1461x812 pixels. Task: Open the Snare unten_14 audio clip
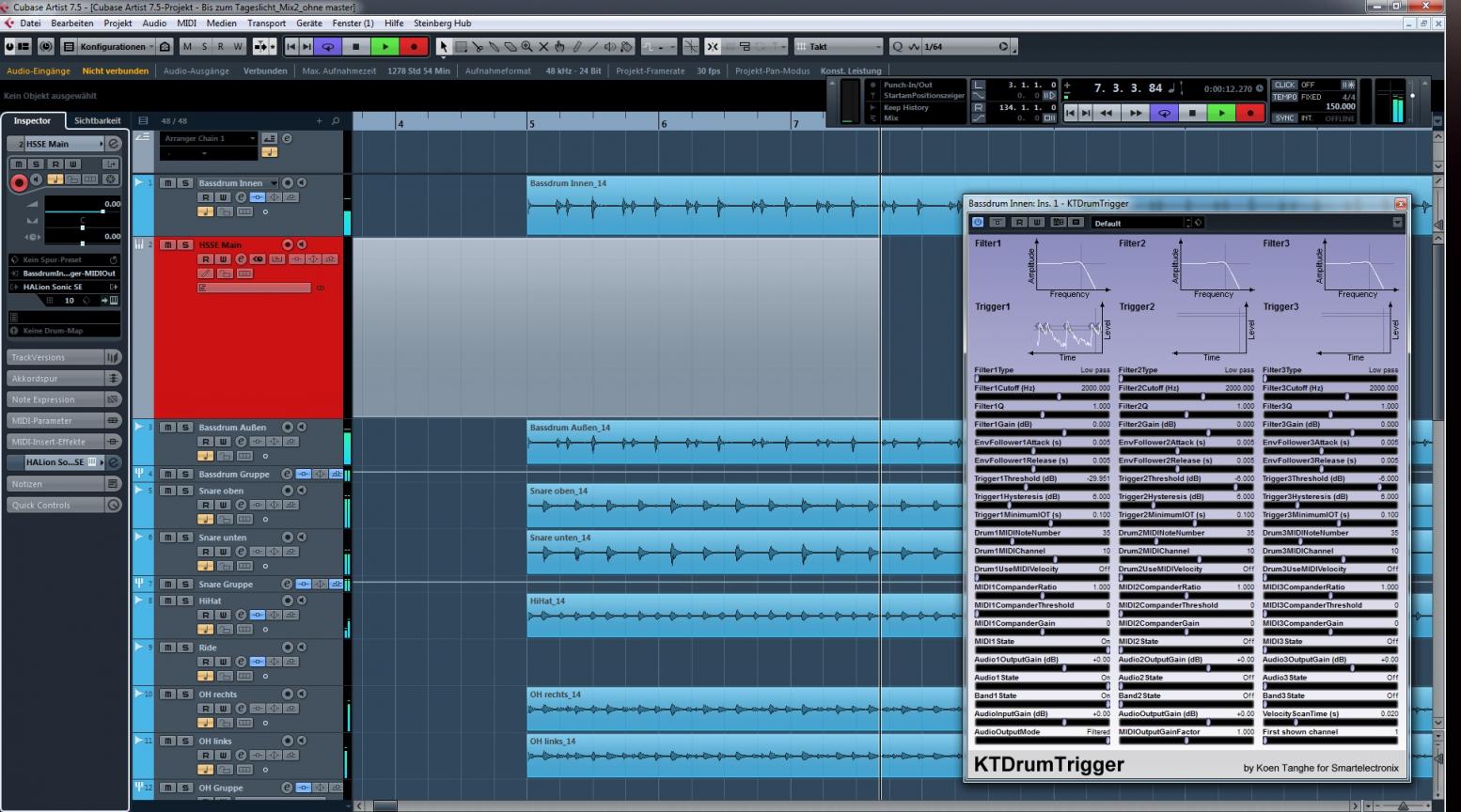coord(743,552)
